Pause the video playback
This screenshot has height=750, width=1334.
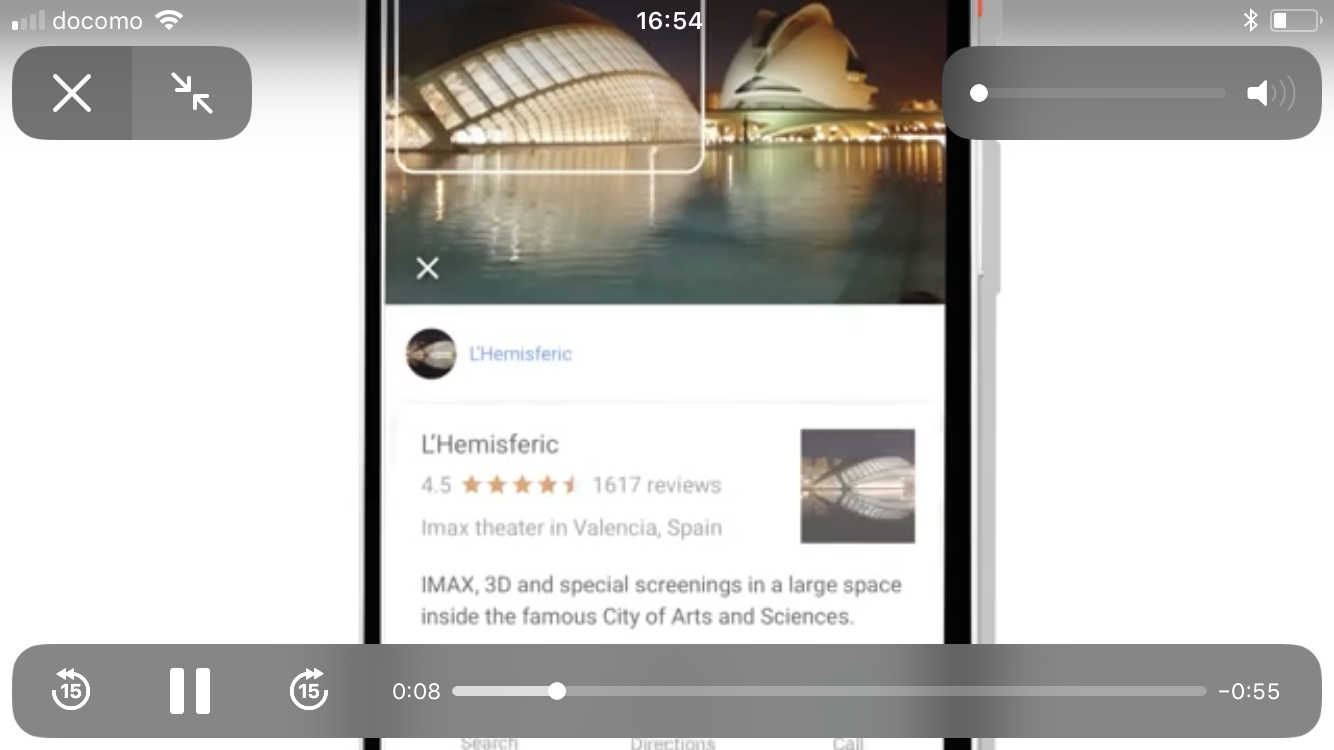[190, 690]
